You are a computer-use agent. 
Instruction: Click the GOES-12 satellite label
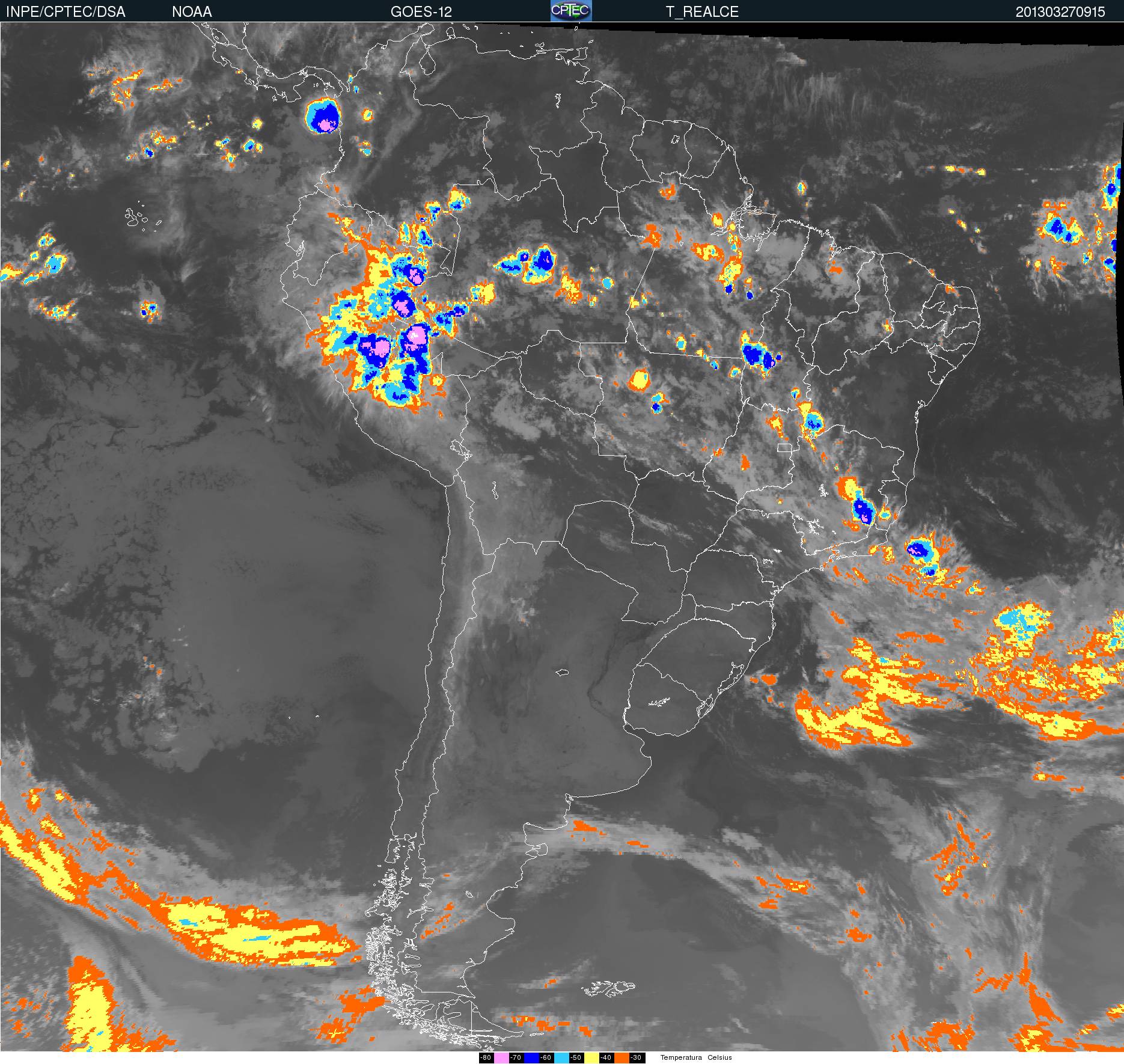421,12
